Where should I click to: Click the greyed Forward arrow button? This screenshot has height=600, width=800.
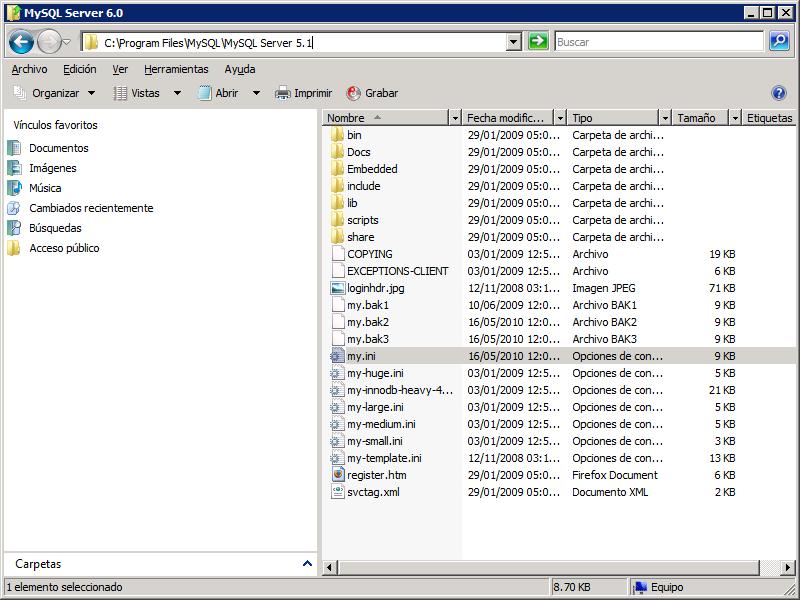pos(49,42)
